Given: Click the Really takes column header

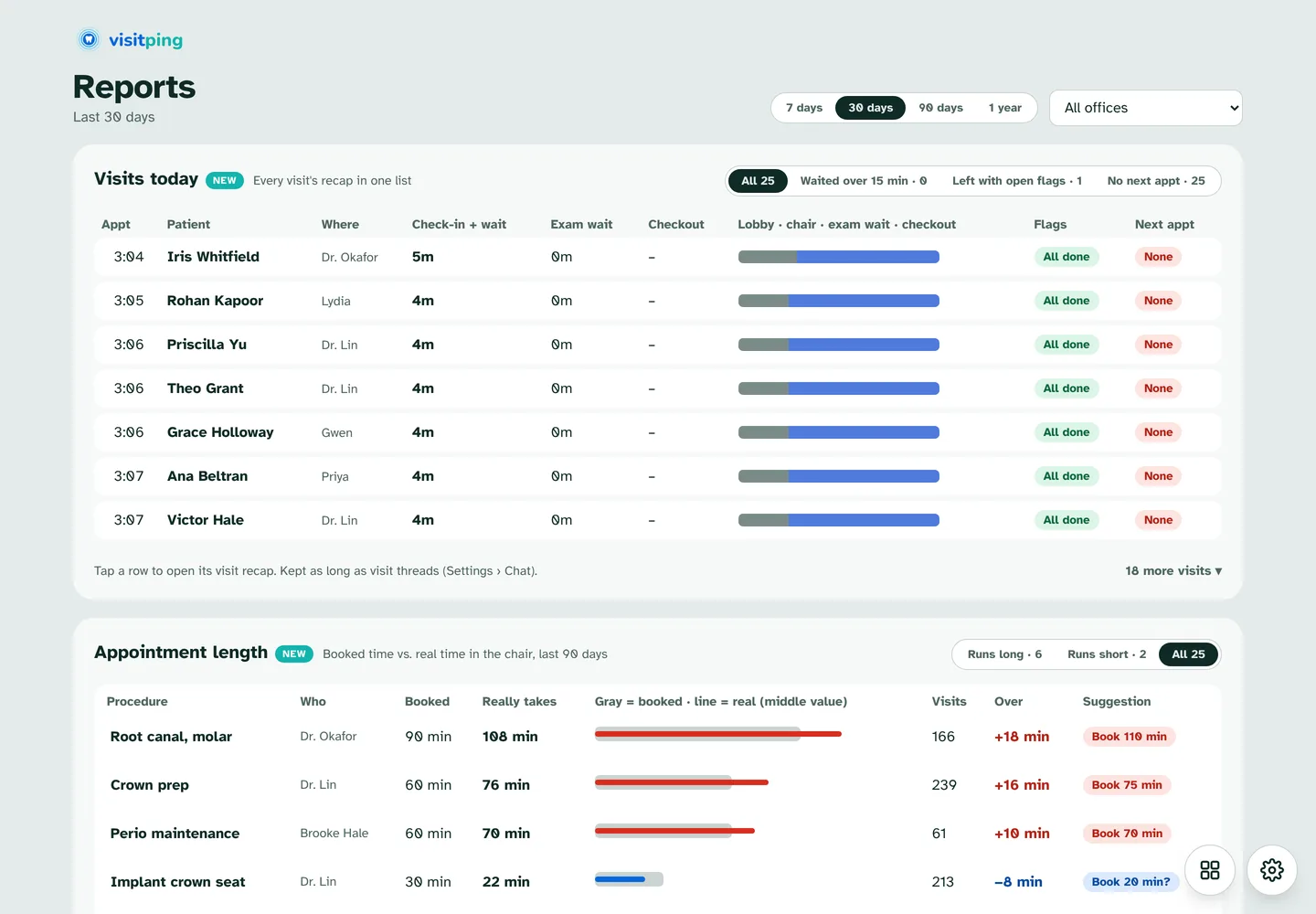Looking at the screenshot, I should [x=519, y=702].
